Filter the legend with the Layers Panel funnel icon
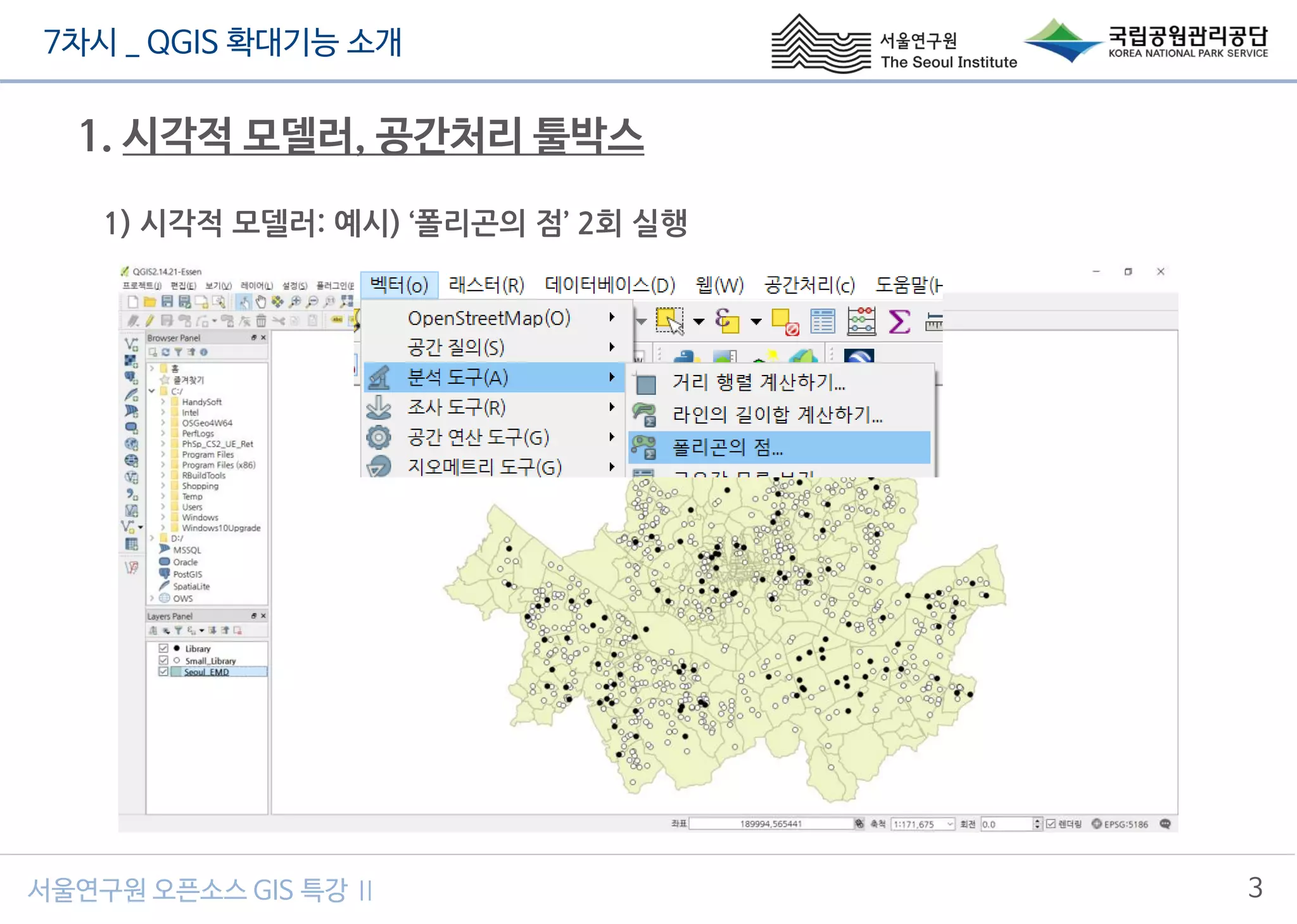 click(x=179, y=631)
